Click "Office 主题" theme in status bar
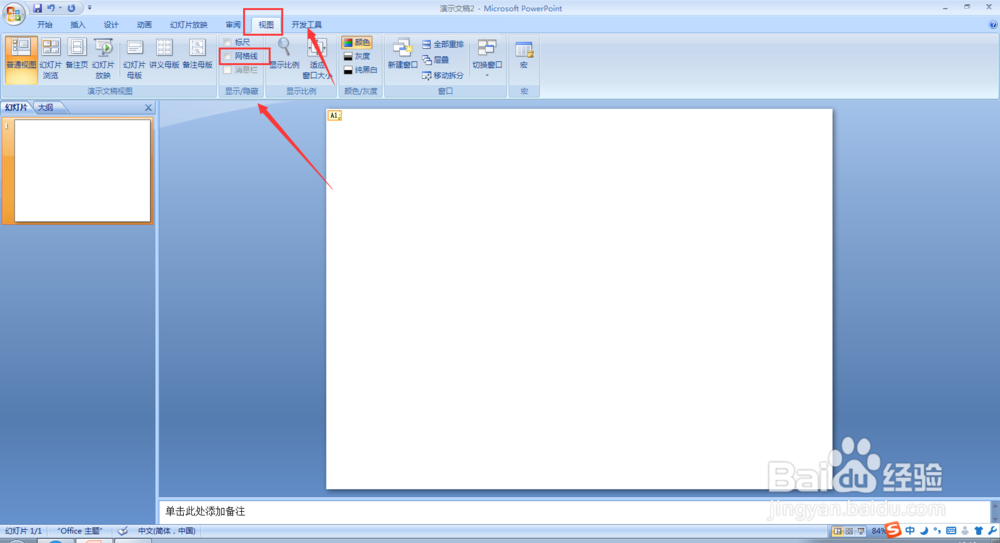This screenshot has height=543, width=1000. coord(80,531)
